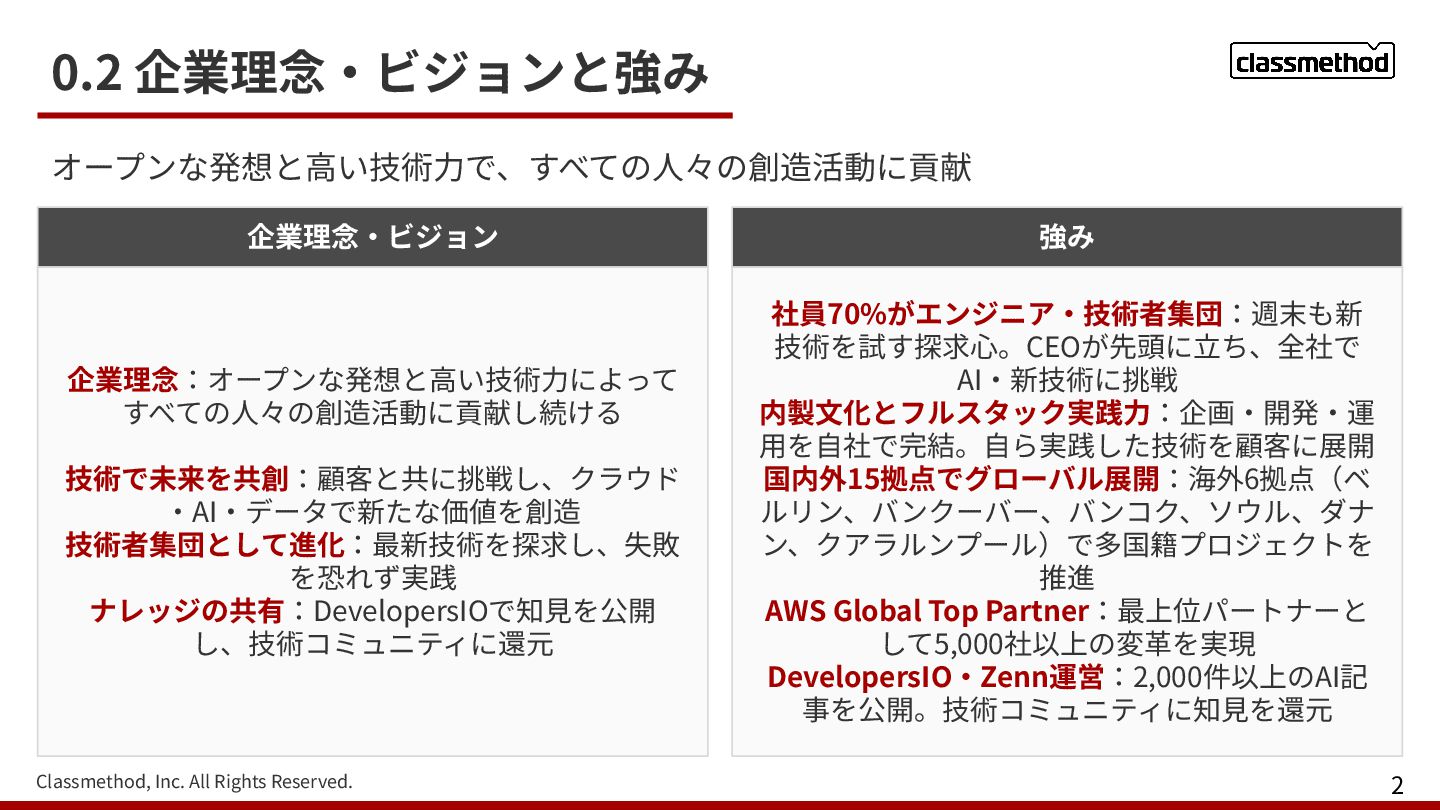
Task: Select the text "を恐れず実践"
Action: 373,578
